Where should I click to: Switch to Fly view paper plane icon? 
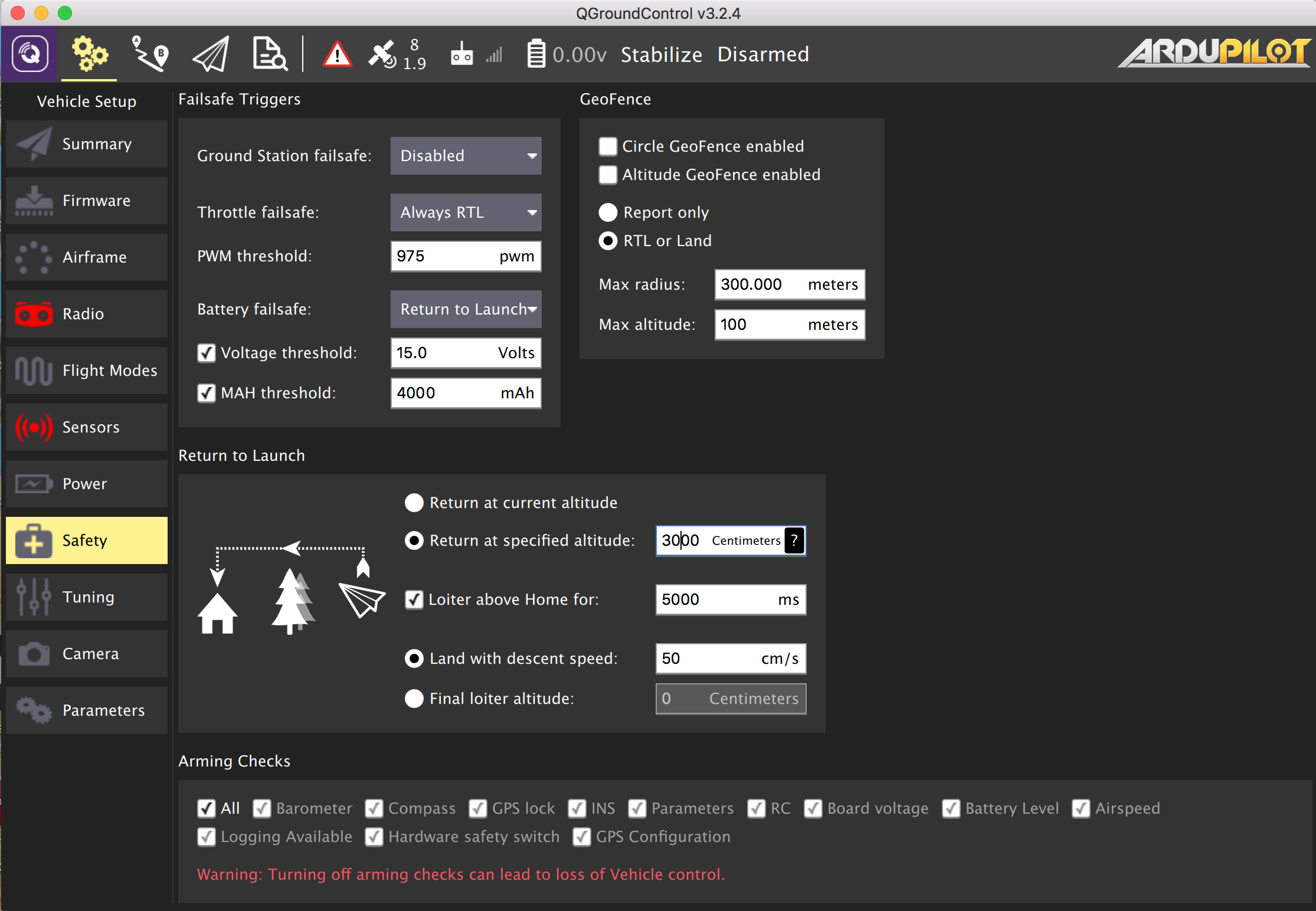click(x=211, y=54)
